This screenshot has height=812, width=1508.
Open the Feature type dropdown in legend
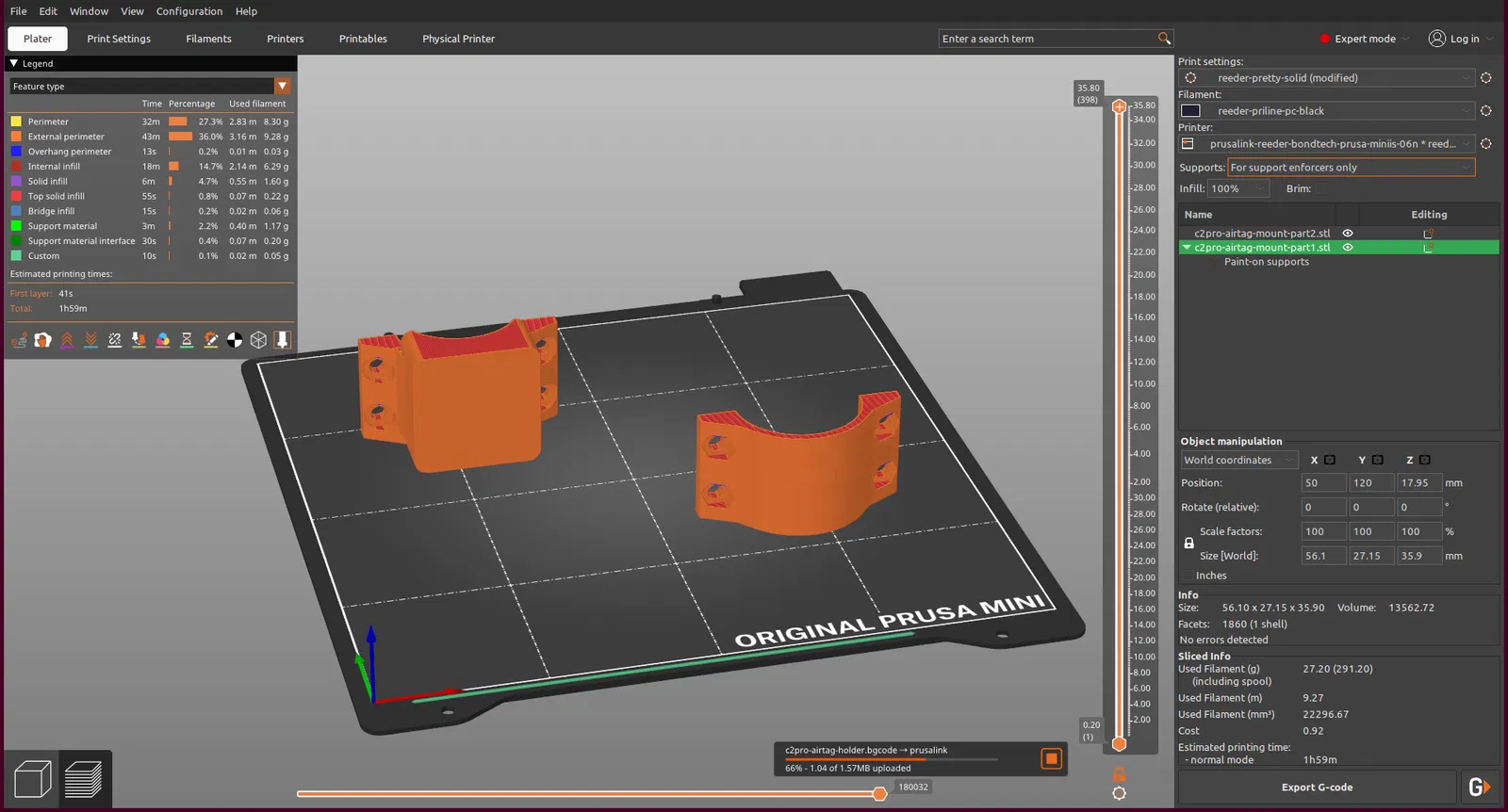282,87
